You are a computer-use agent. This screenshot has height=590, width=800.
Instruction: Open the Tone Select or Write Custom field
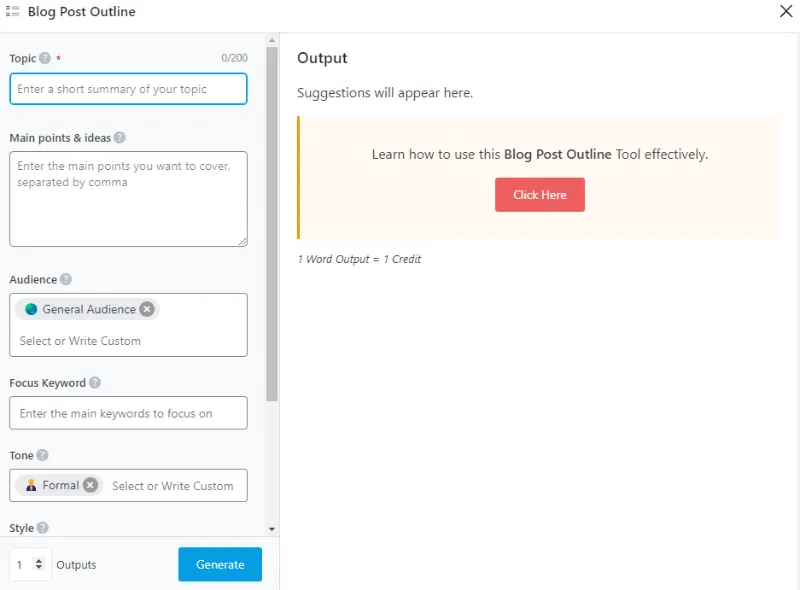click(x=173, y=486)
